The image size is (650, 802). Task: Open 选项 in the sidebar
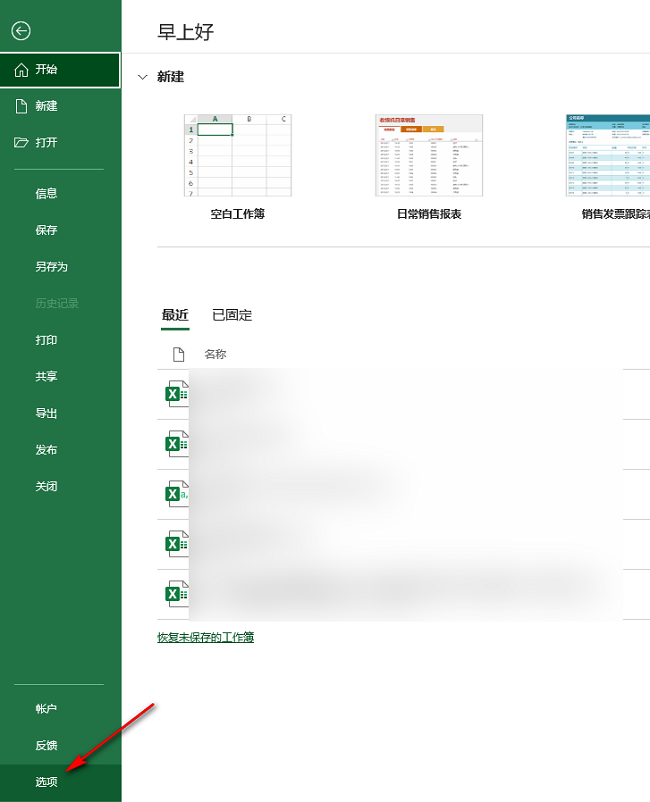(47, 782)
